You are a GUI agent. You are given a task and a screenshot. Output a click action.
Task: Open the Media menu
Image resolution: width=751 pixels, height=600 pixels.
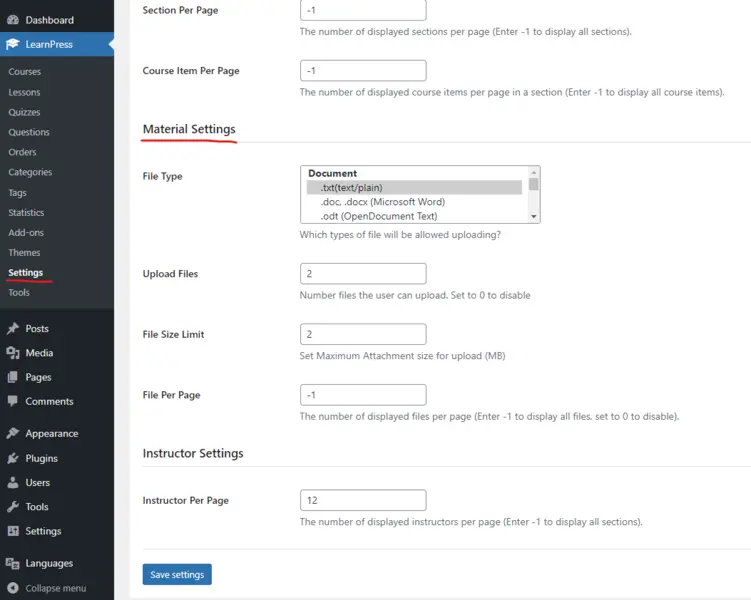point(57,353)
